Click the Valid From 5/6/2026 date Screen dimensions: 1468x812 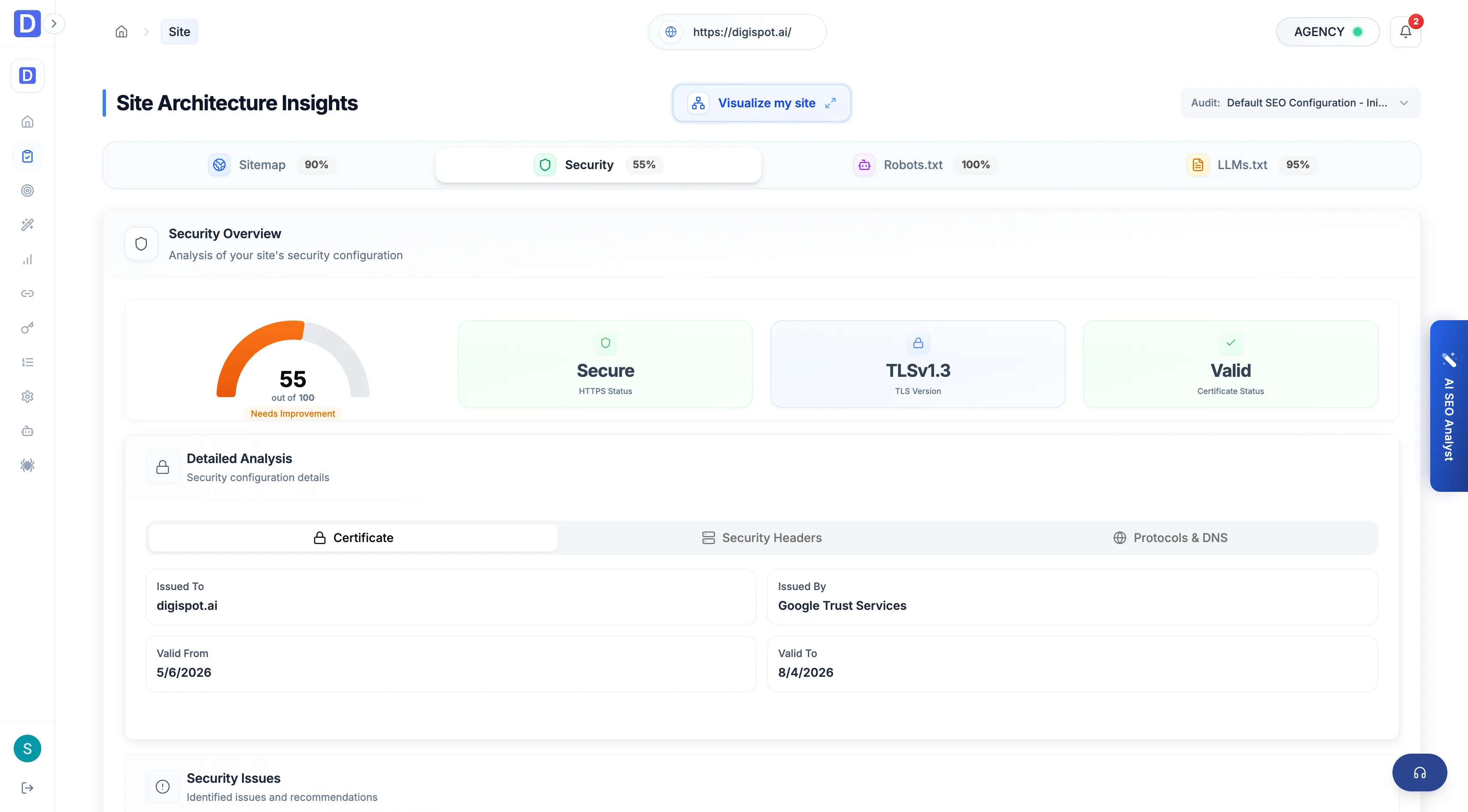(x=184, y=673)
